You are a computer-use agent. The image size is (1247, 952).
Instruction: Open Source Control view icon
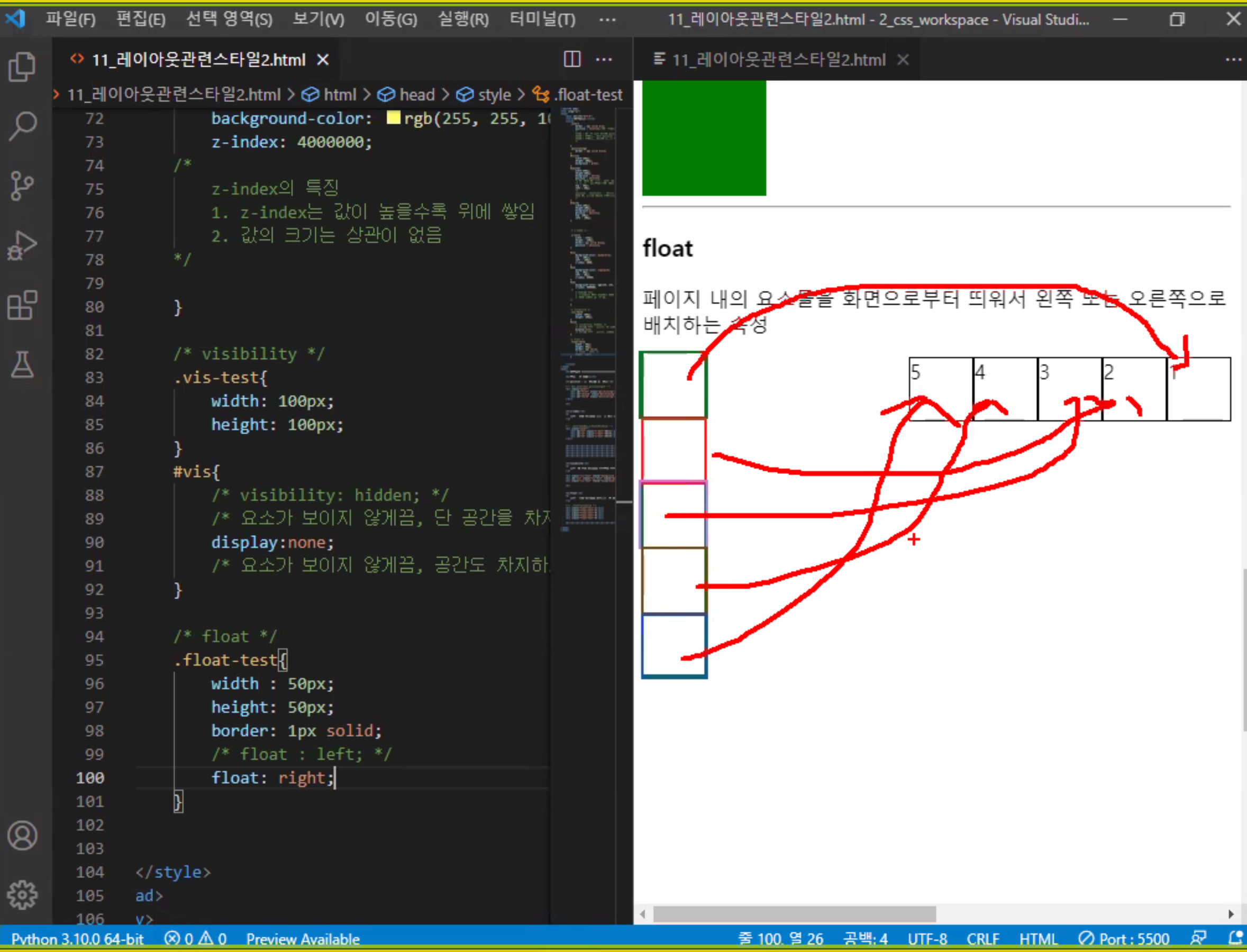pos(23,186)
